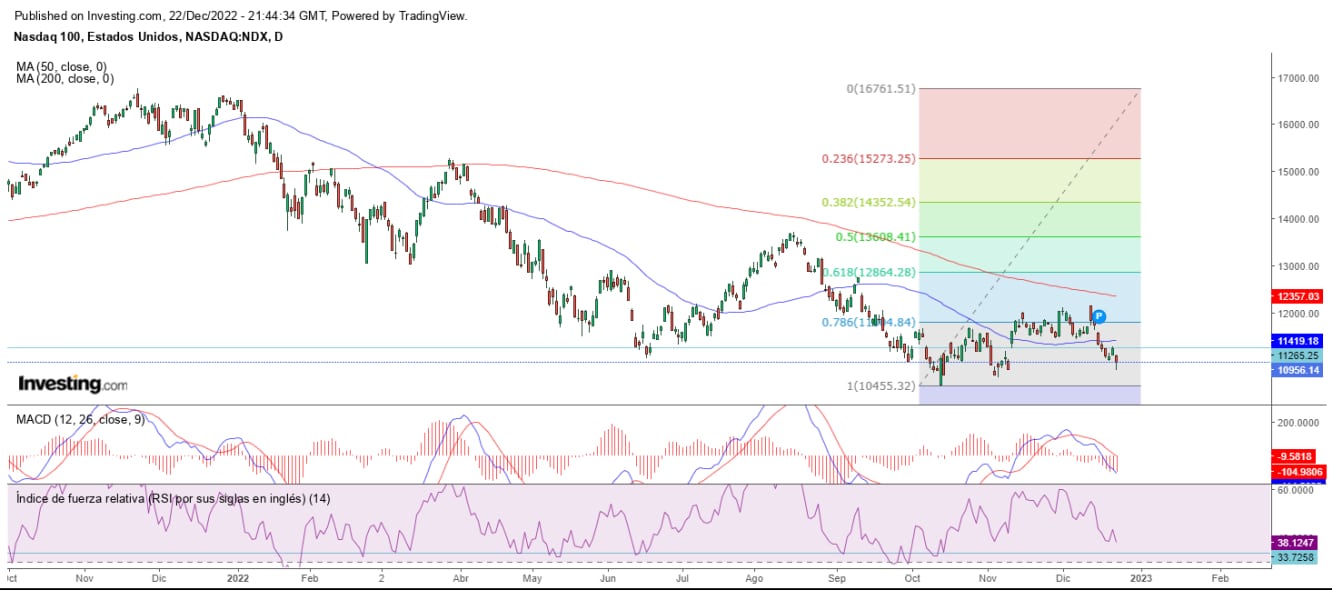Click the 0.5(13608.41) Fibonacci level label
This screenshot has width=1332, height=590.
click(x=875, y=237)
